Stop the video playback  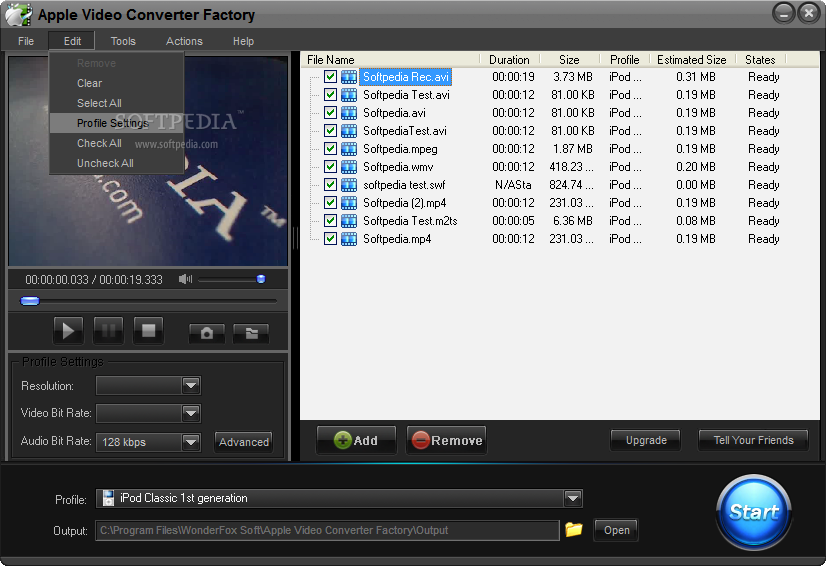click(x=149, y=331)
